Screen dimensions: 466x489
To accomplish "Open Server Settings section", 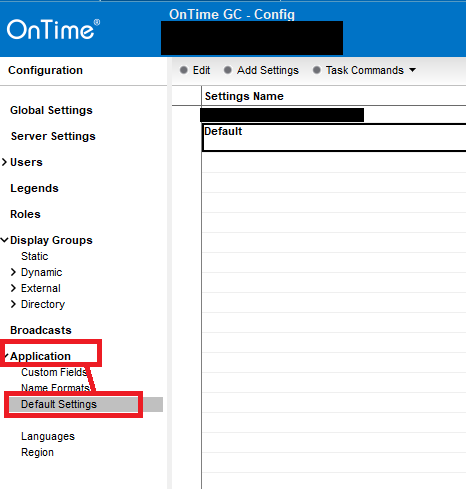I will [x=53, y=136].
